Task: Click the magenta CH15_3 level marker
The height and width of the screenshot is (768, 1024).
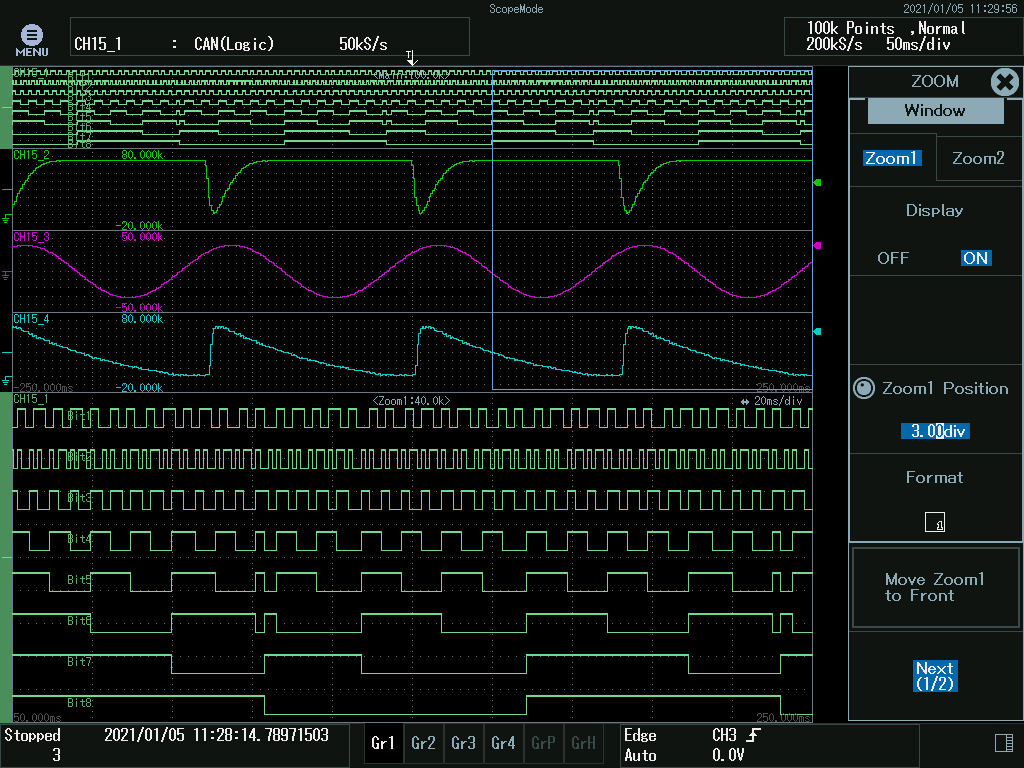Action: [818, 245]
